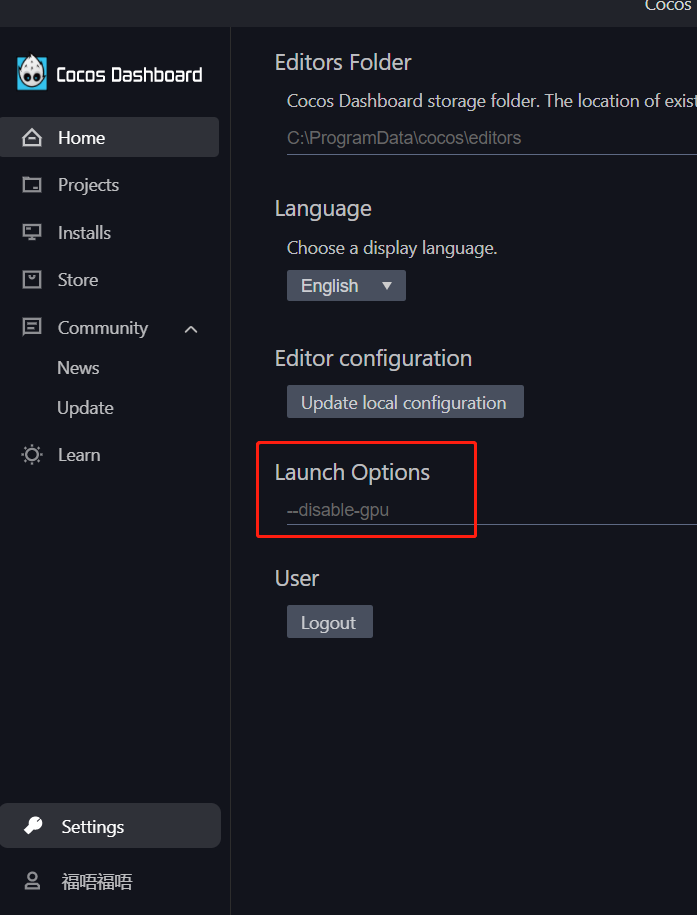Click the Update local configuration button
The height and width of the screenshot is (915, 697).
(x=404, y=402)
